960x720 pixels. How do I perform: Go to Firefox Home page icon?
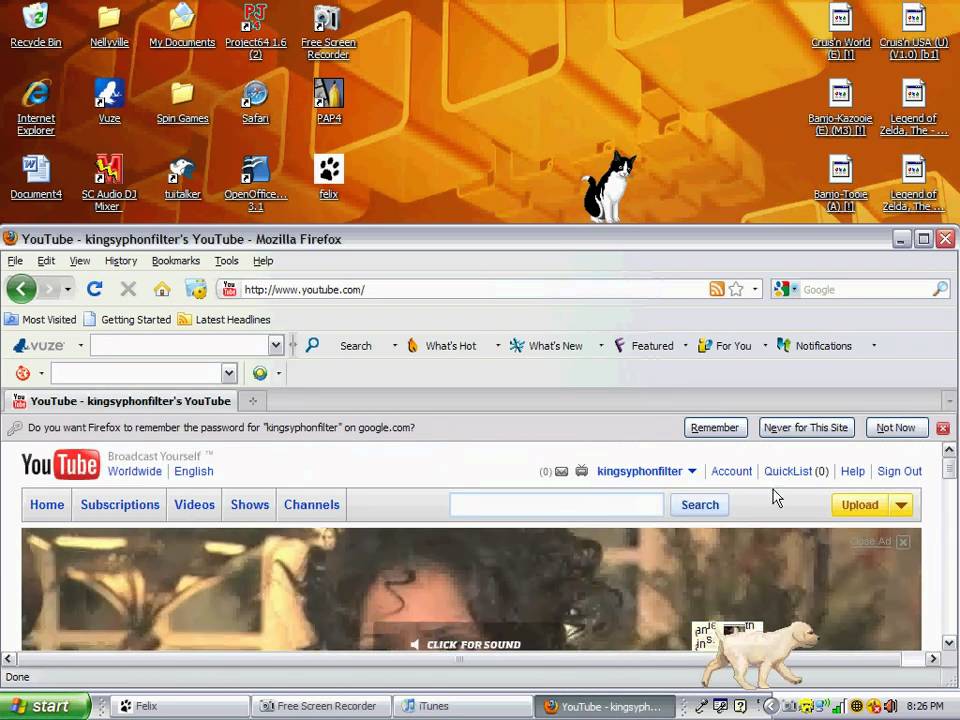click(162, 289)
